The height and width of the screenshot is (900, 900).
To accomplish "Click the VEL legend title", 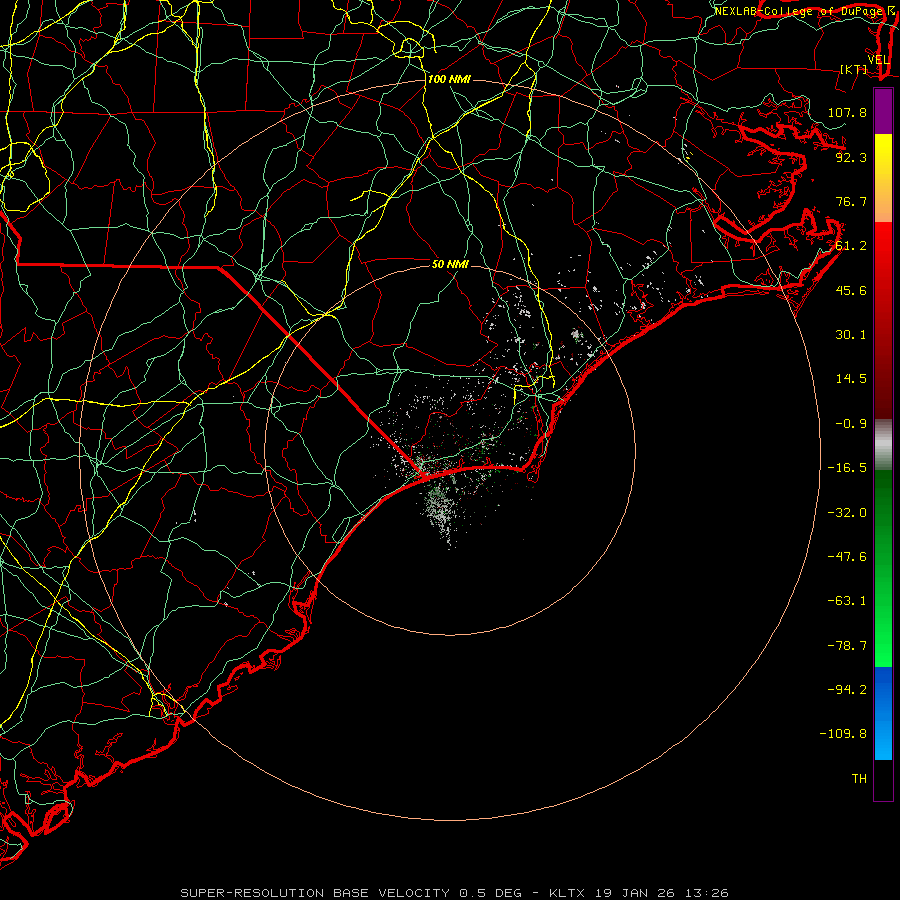I will point(878,59).
